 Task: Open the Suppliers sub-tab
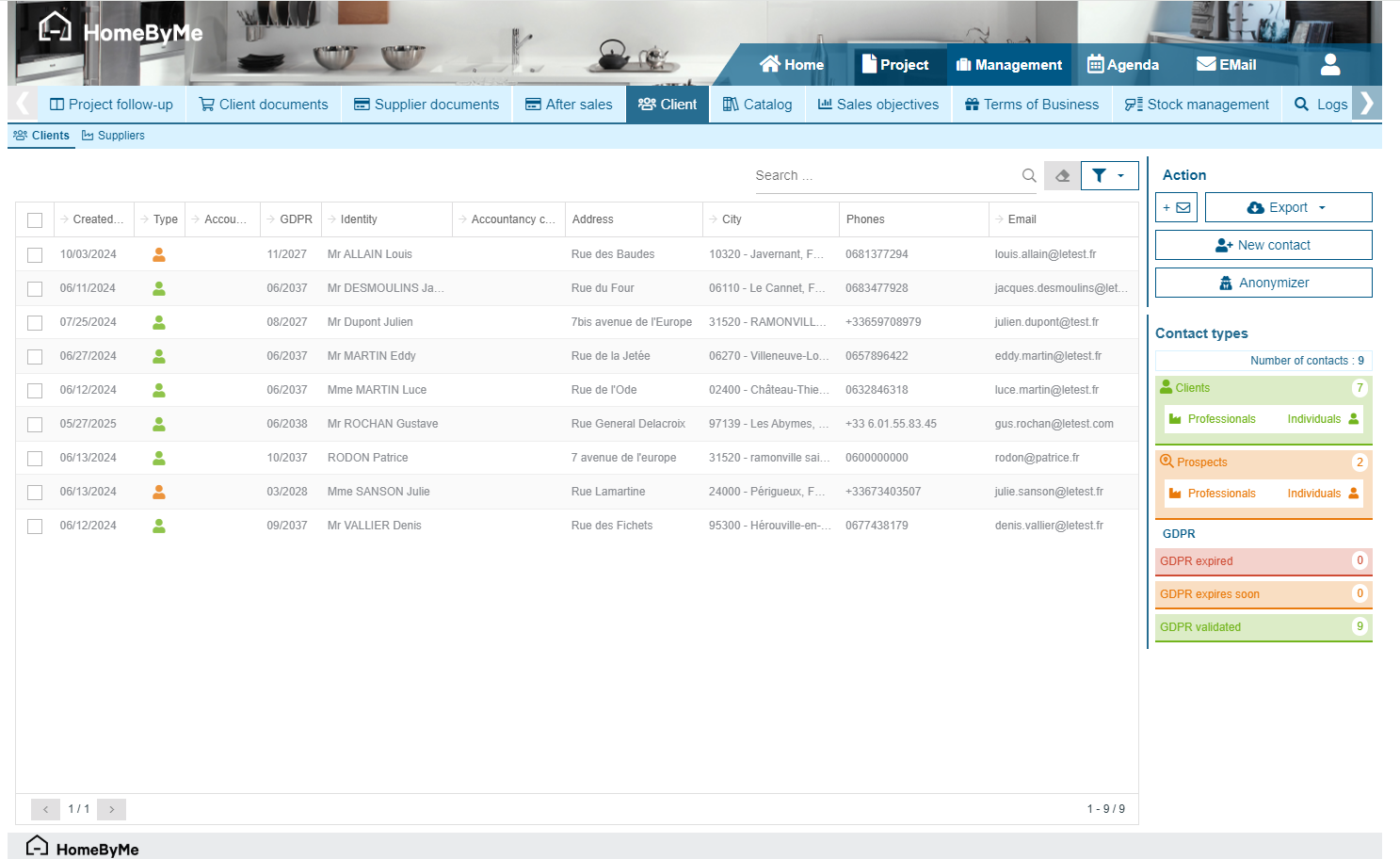pos(113,136)
